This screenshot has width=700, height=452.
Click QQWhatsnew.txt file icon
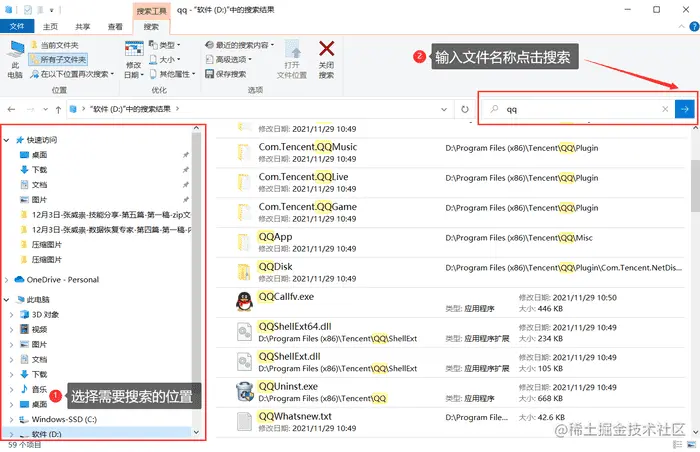click(x=244, y=422)
